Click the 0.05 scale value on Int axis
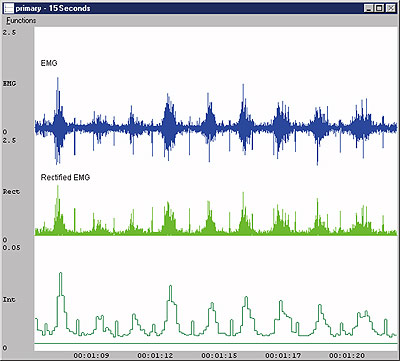The height and width of the screenshot is (361, 400). pyautogui.click(x=11, y=248)
